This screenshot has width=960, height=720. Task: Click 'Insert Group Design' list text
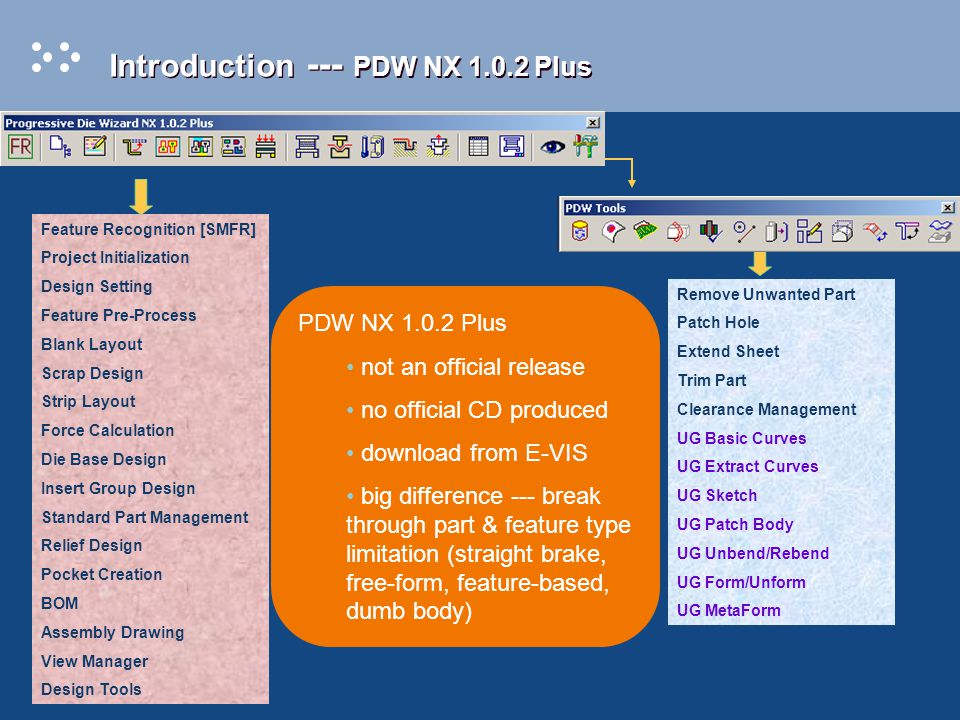pyautogui.click(x=118, y=488)
